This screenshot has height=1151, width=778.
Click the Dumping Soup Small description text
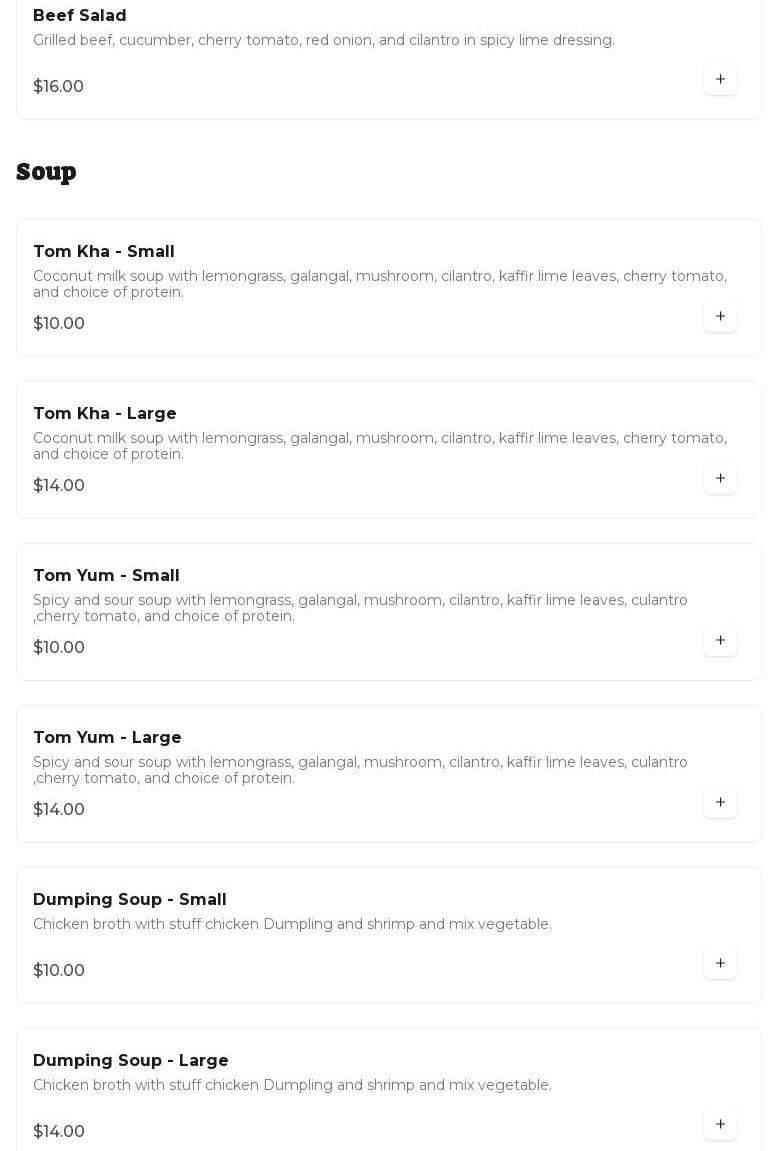[x=292, y=924]
